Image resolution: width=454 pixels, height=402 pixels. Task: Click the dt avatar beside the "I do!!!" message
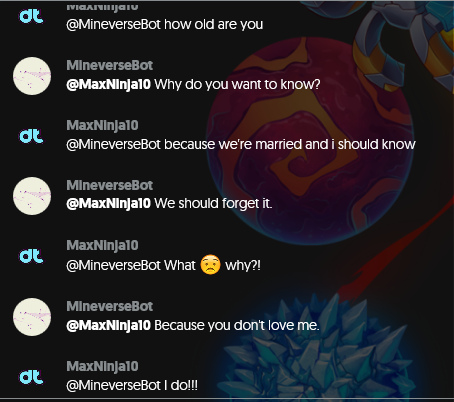click(31, 377)
